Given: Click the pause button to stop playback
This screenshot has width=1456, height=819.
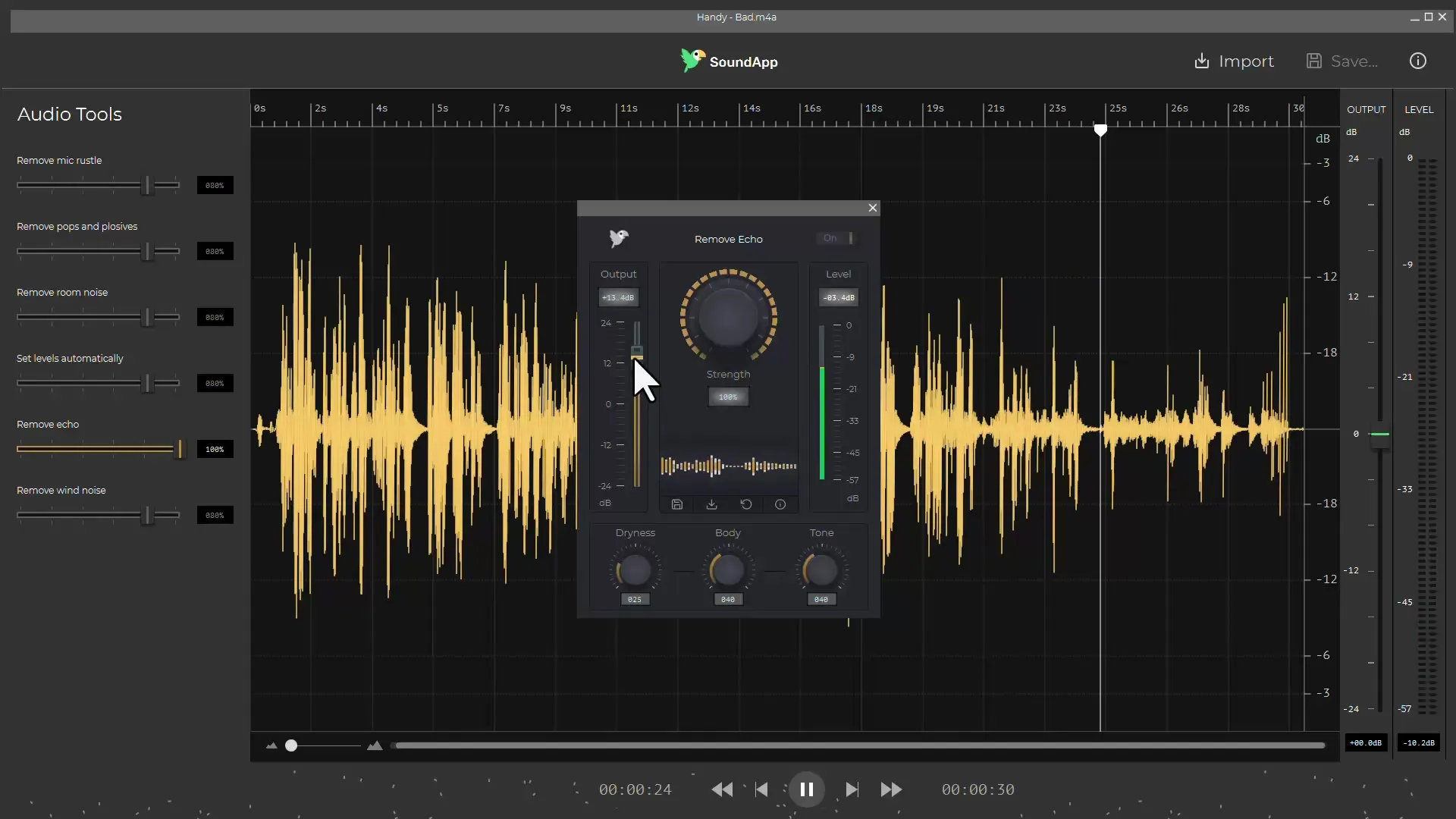Looking at the screenshot, I should coord(807,789).
